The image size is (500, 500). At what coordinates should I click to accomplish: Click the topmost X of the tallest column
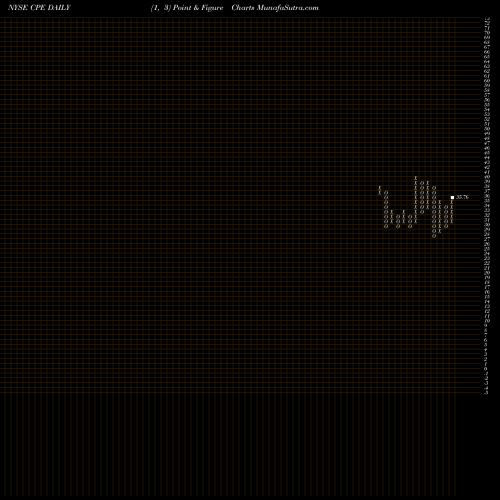click(416, 178)
